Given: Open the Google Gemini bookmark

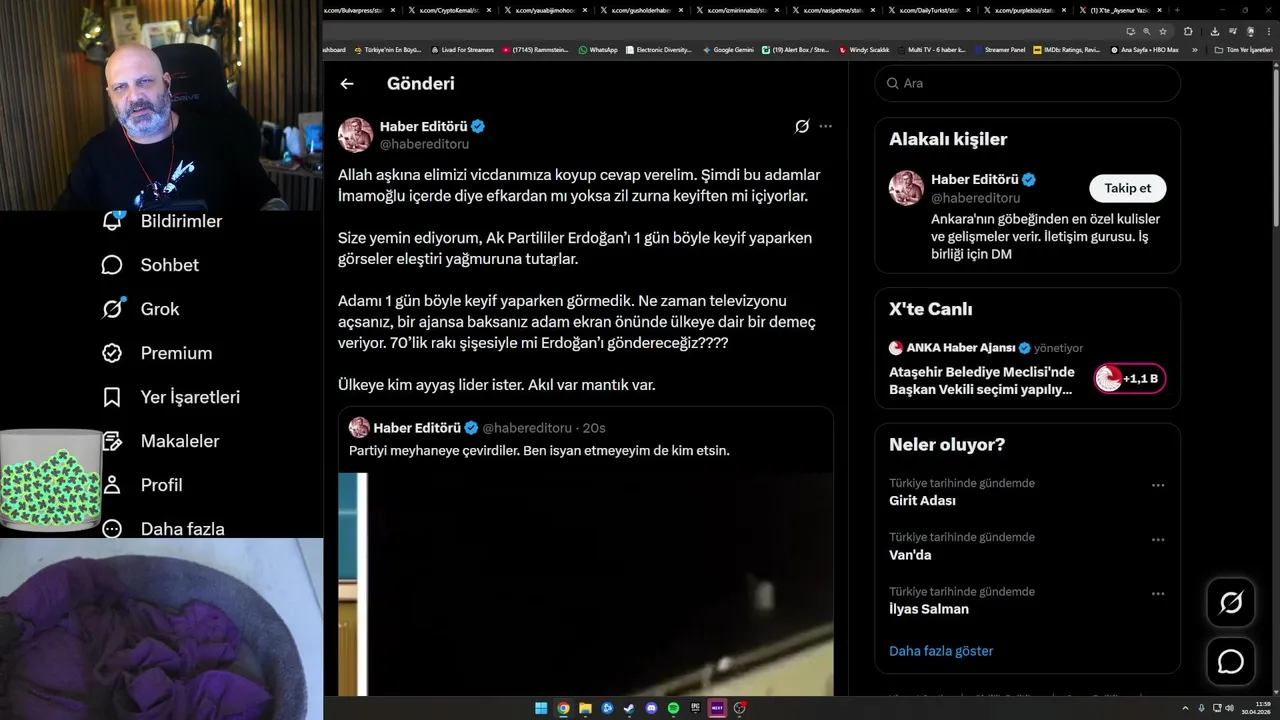Looking at the screenshot, I should [x=728, y=50].
